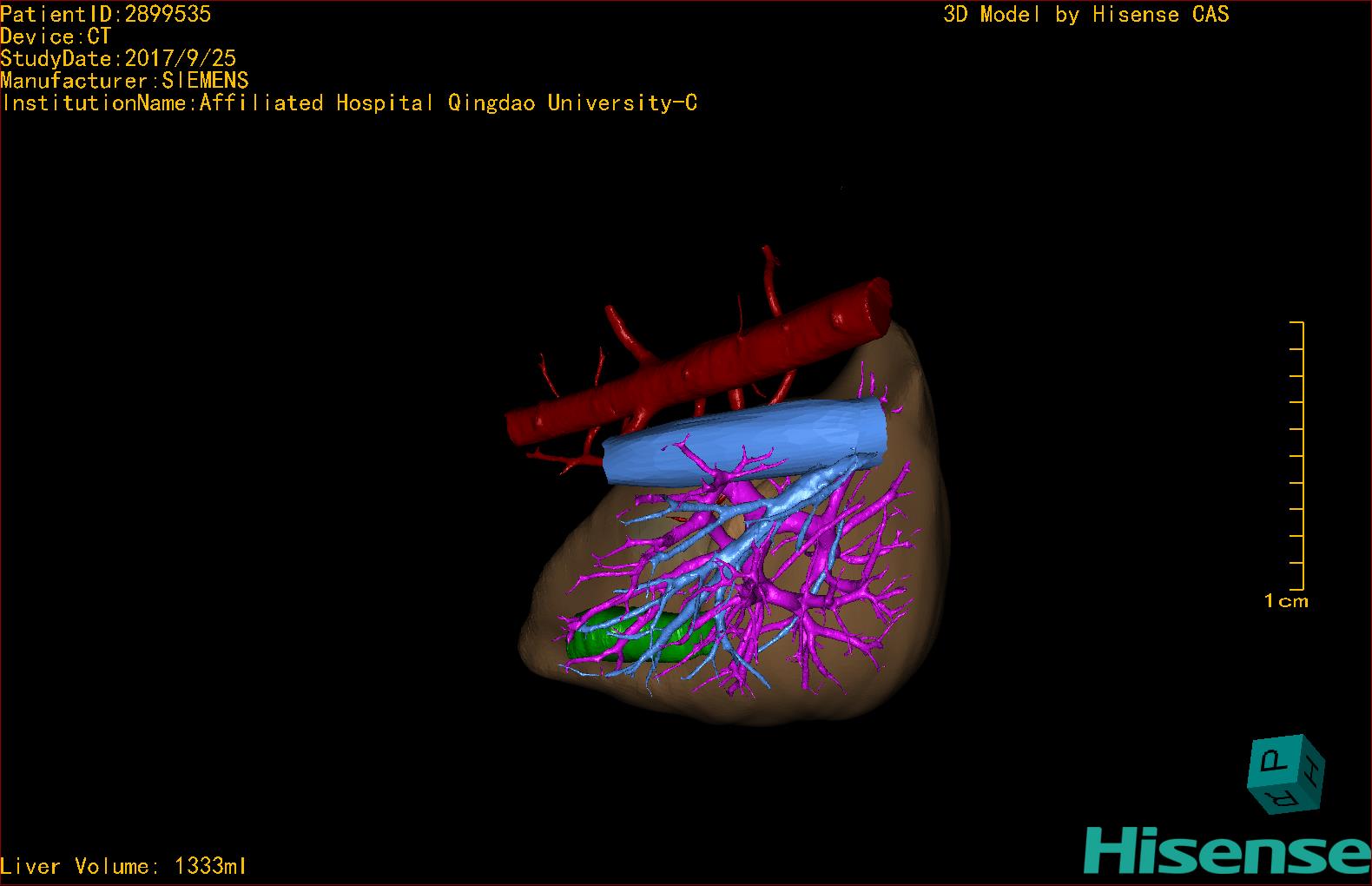The image size is (1372, 886).
Task: Click the Hisense logo
Action: [x=1228, y=850]
